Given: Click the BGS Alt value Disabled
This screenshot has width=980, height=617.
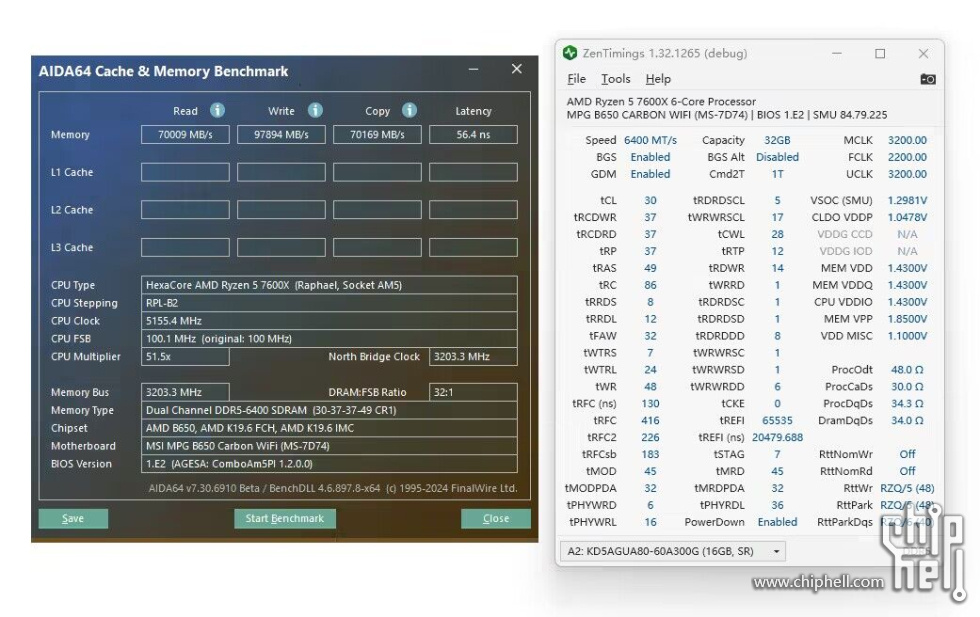Looking at the screenshot, I should [x=777, y=157].
